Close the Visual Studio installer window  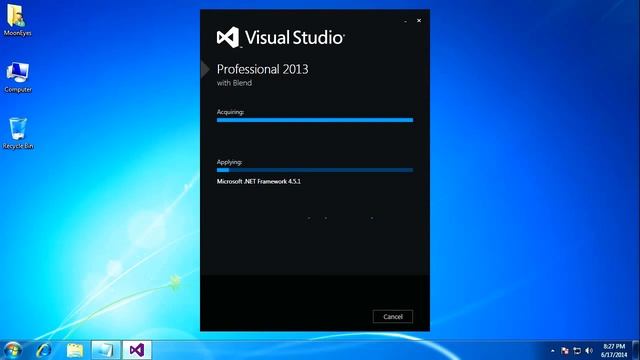point(419,20)
